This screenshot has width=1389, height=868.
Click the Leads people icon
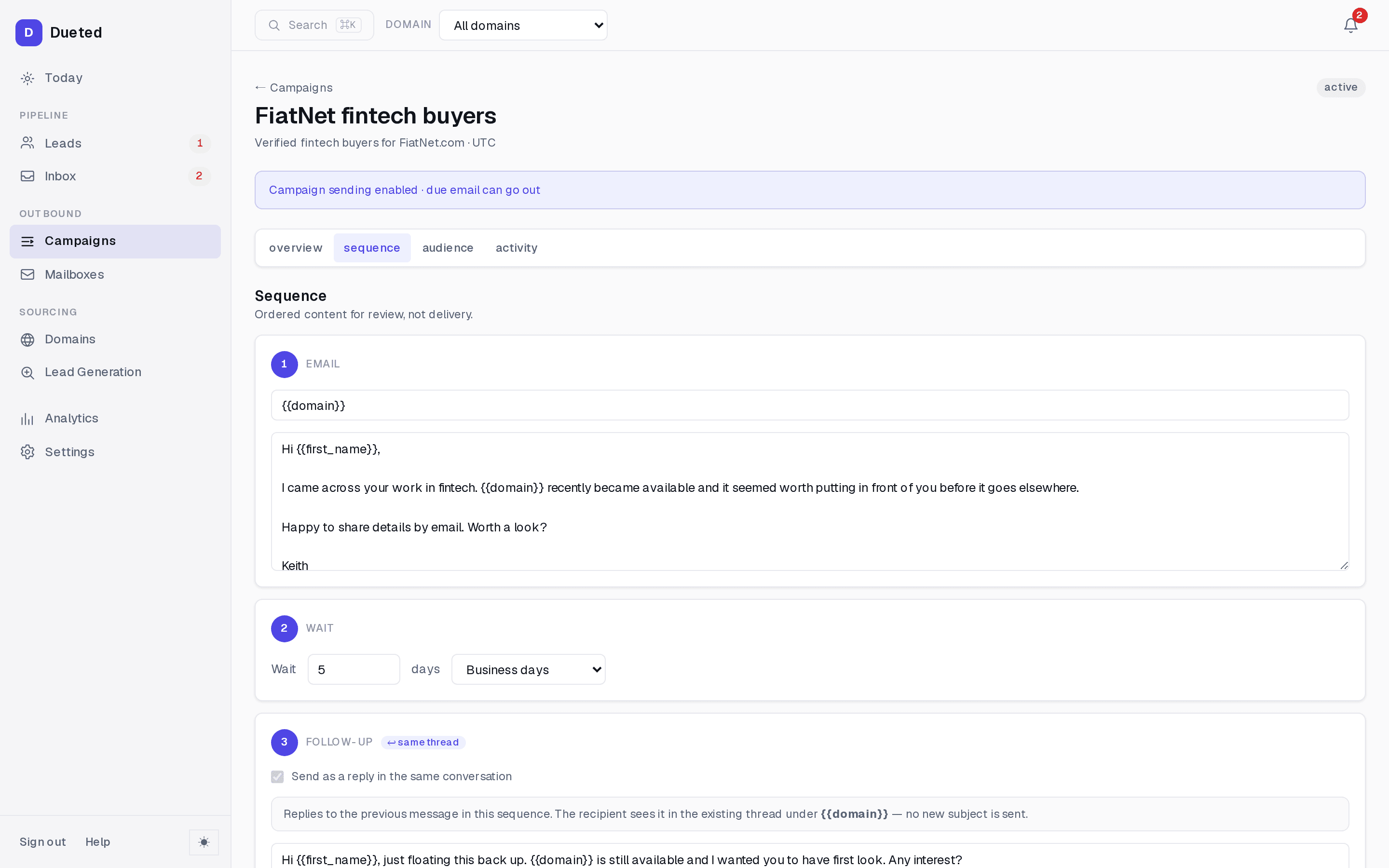tap(27, 143)
